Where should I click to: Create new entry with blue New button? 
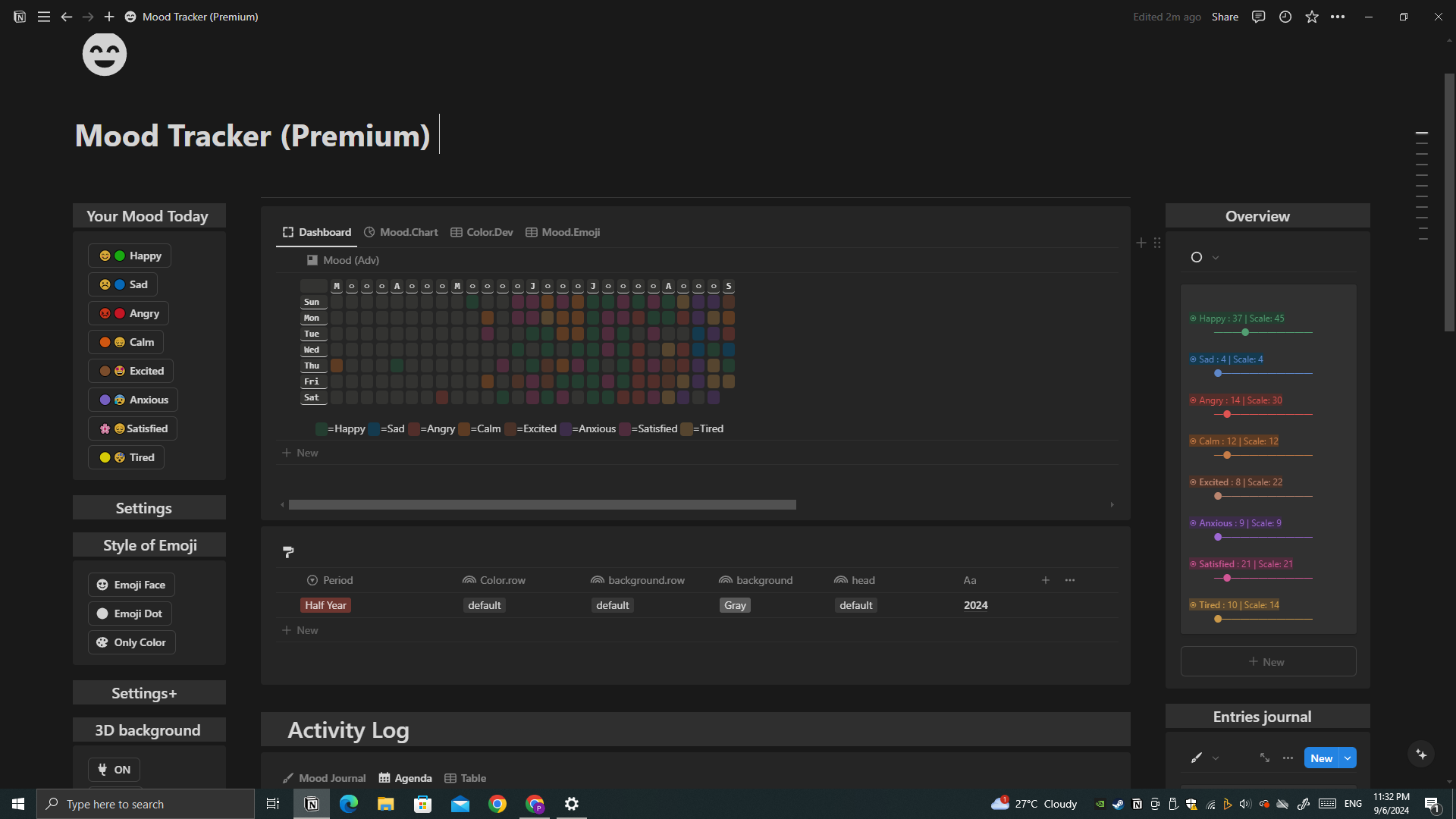click(1322, 758)
